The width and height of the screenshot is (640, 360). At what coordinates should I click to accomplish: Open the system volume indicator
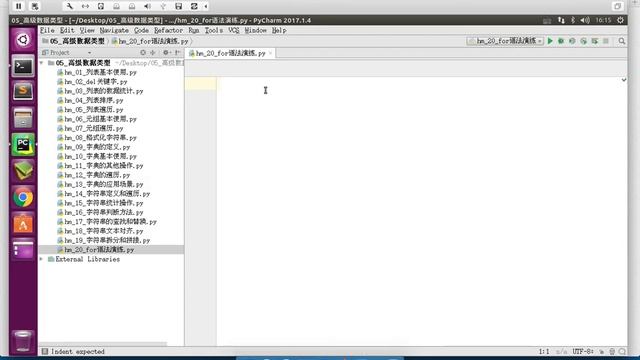[585, 20]
